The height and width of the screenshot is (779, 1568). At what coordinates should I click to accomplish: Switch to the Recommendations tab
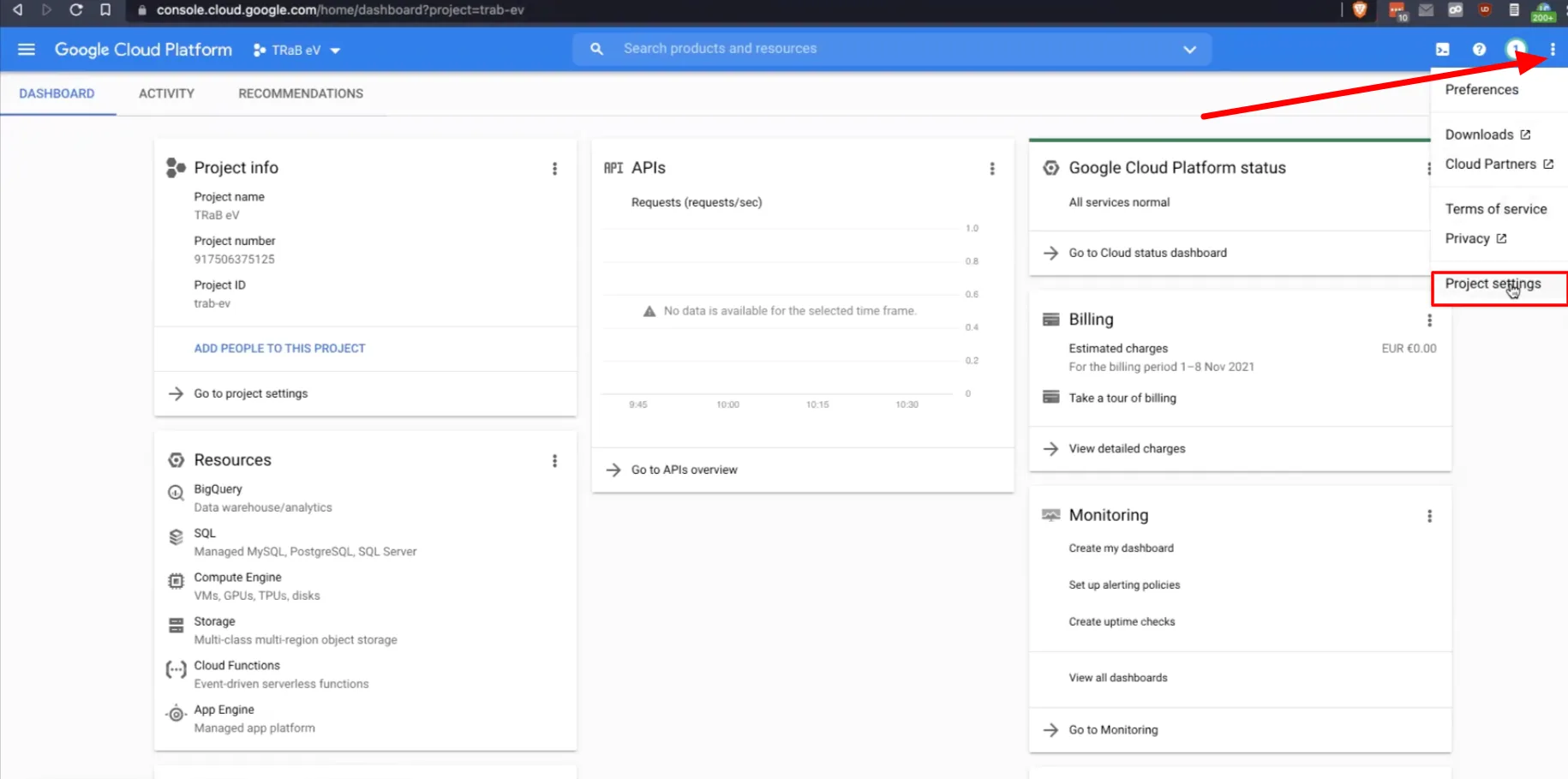(301, 93)
